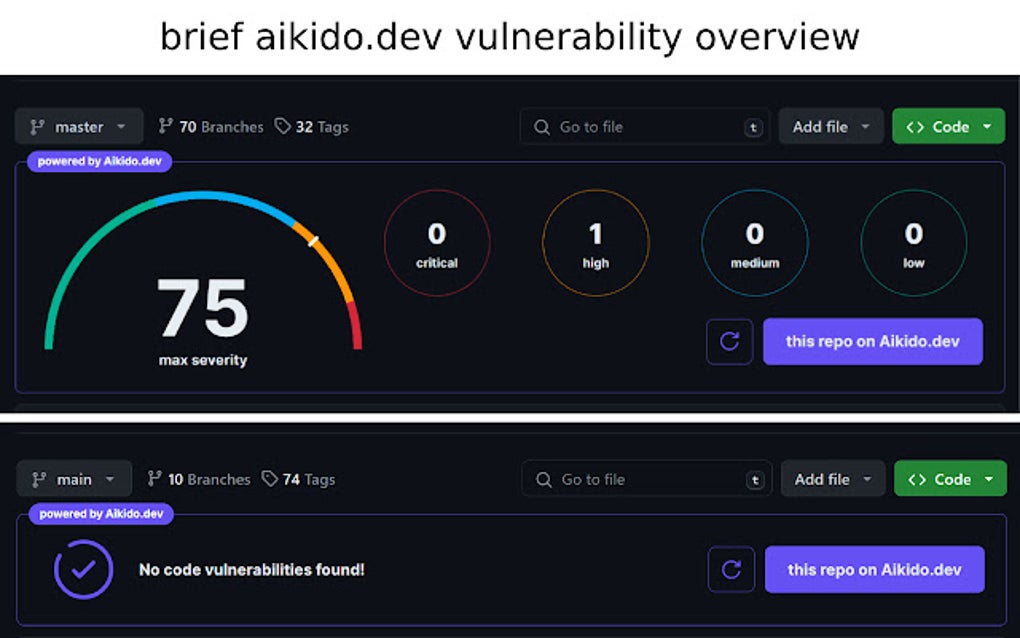Image resolution: width=1020 pixels, height=638 pixels.
Task: Click the max severity 75 gauge
Action: pyautogui.click(x=202, y=300)
